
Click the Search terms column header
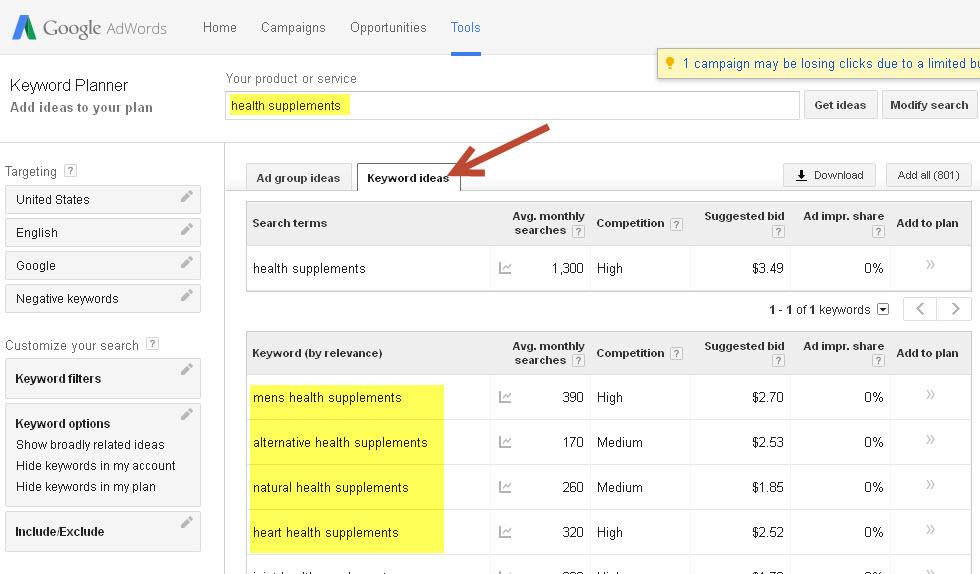(289, 223)
